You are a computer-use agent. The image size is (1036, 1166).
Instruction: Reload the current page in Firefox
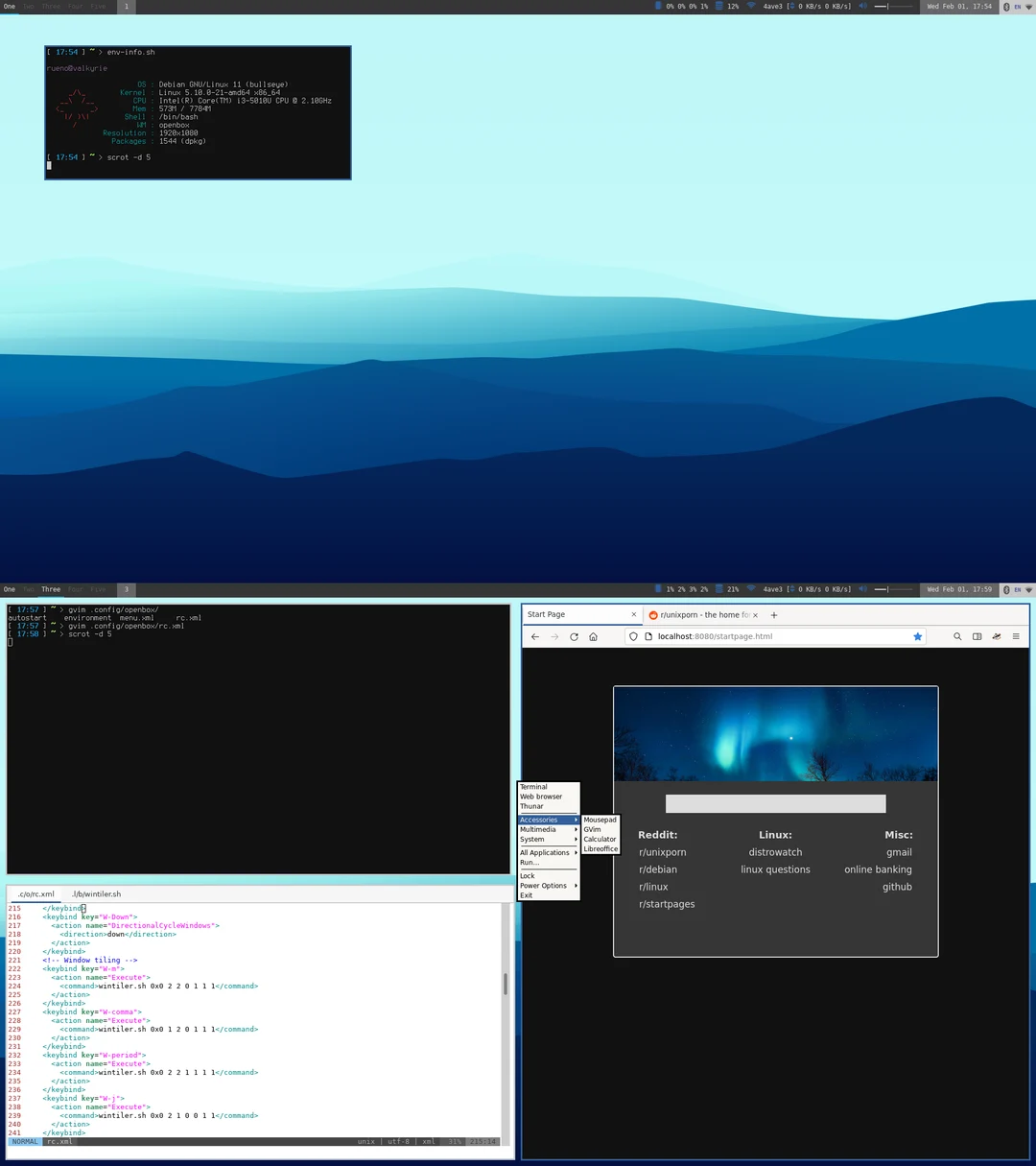pos(574,636)
